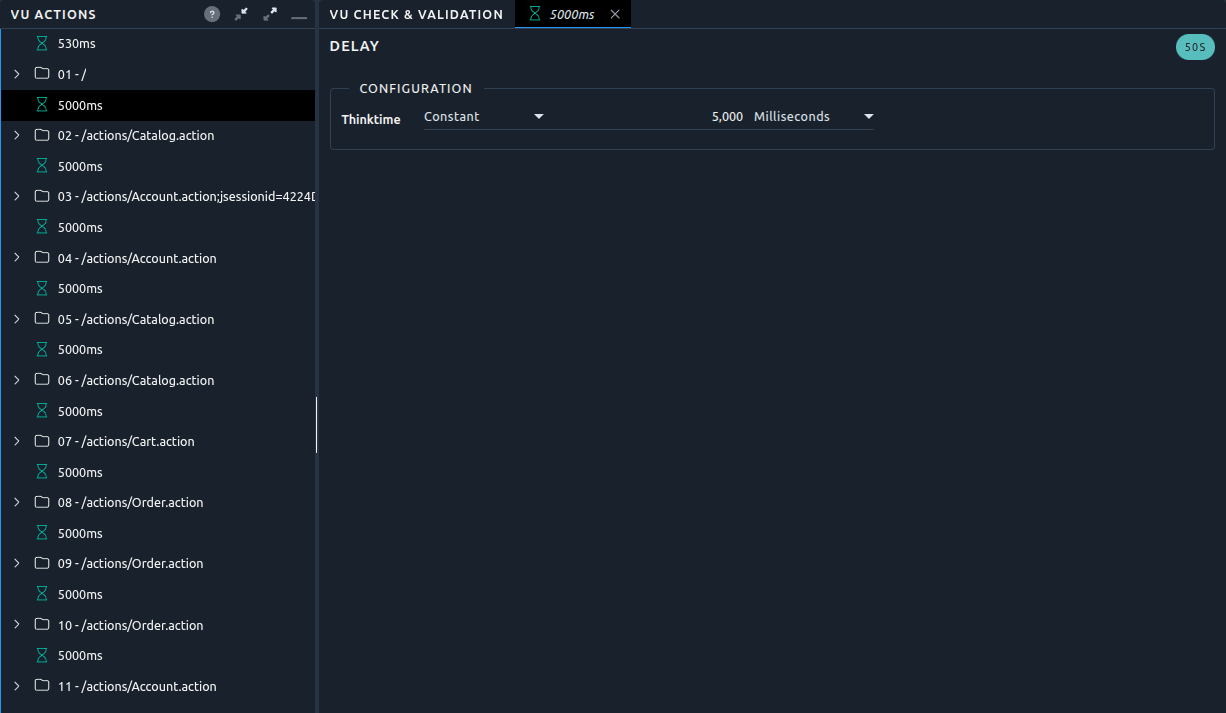Click hourglass icon after 09 Order.action
The image size is (1226, 713).
tap(42, 594)
